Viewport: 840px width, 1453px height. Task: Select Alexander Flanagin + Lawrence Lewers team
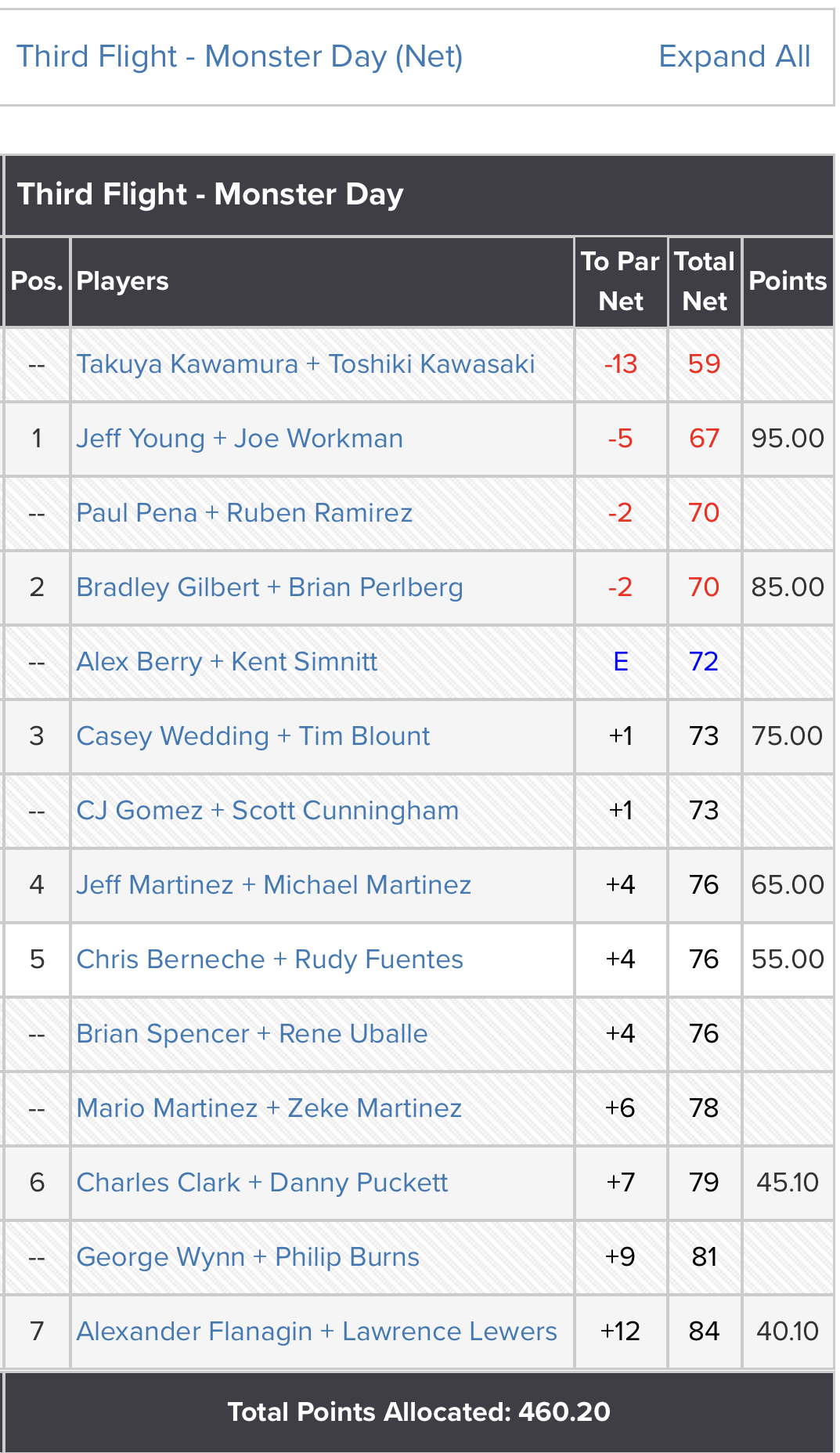pyautogui.click(x=317, y=1332)
